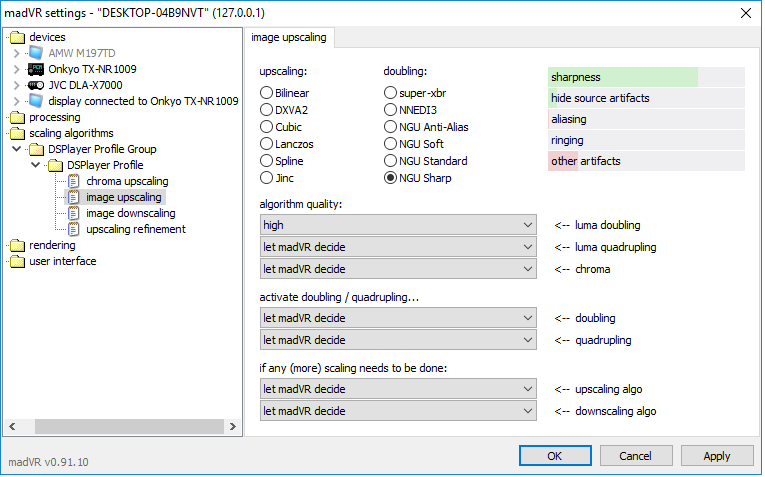765x477 pixels.
Task: Open the luma doubling quality dropdown
Action: click(x=398, y=225)
